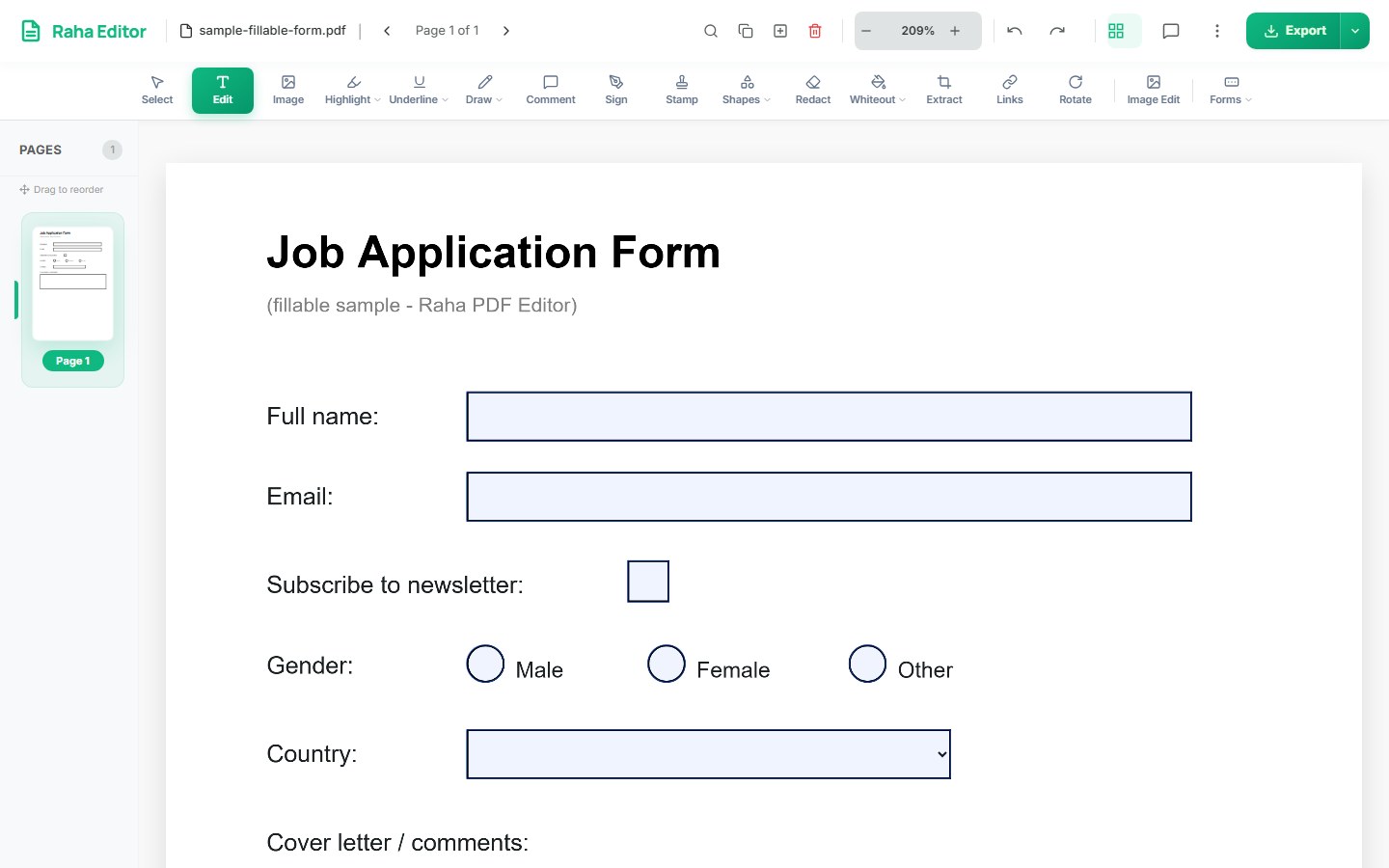Click the 'Page 1 of 1' indicator
The height and width of the screenshot is (868, 1389).
(x=448, y=31)
